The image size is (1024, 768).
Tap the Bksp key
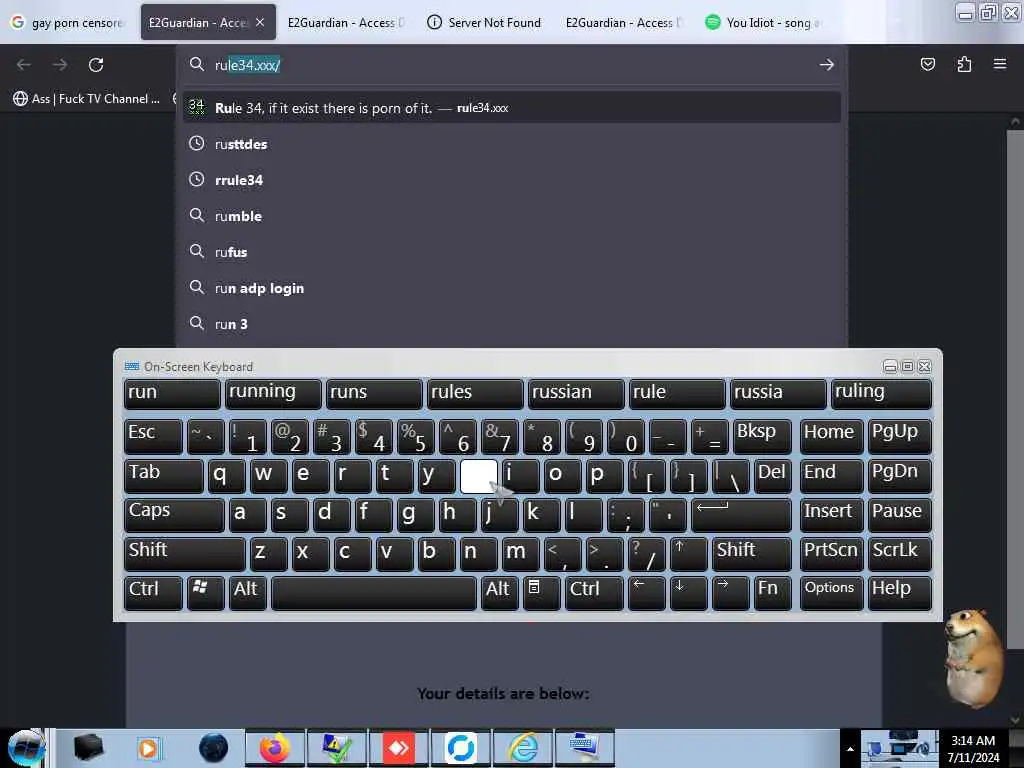coord(762,436)
